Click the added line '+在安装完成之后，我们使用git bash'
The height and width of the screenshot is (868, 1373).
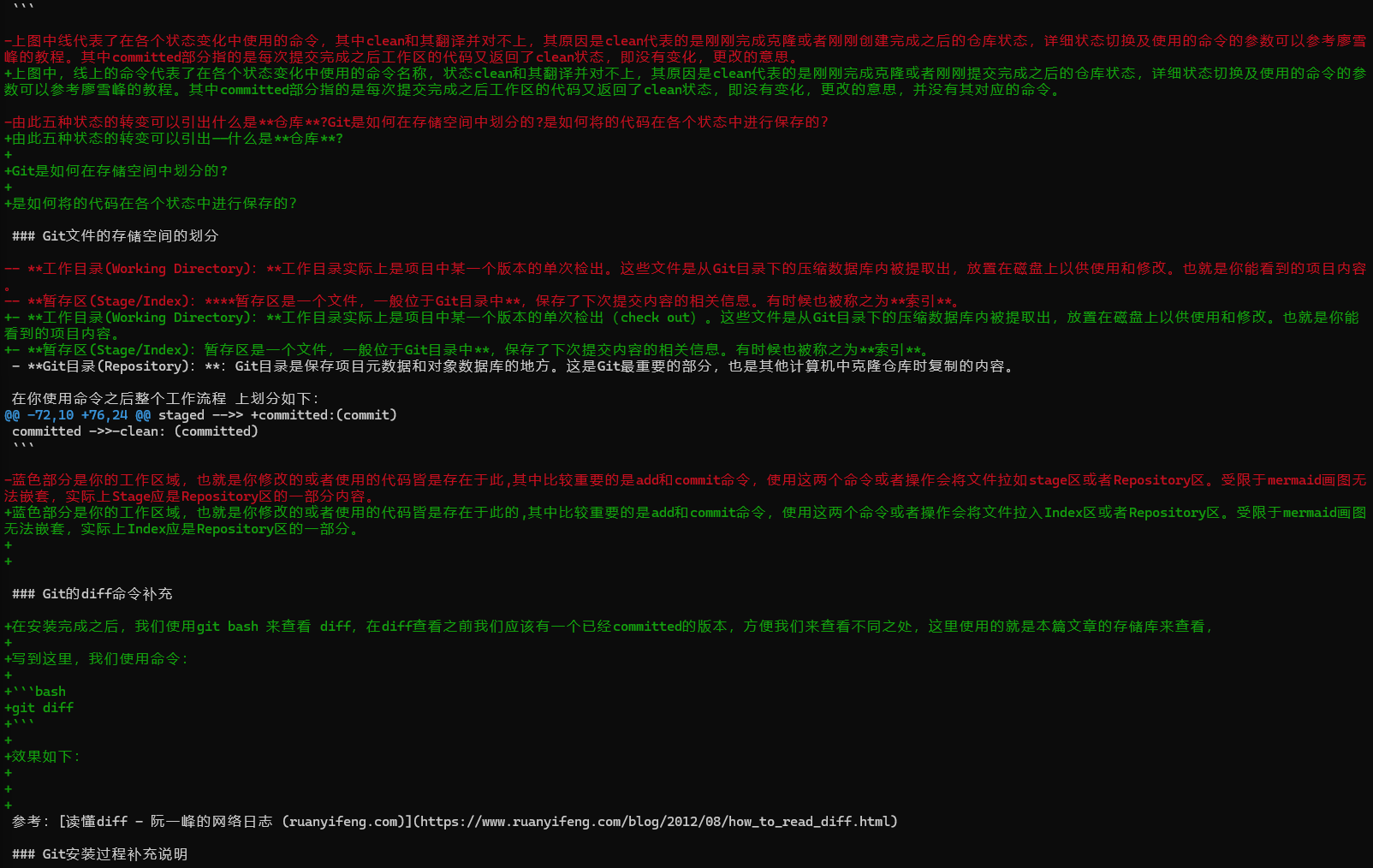point(609,626)
